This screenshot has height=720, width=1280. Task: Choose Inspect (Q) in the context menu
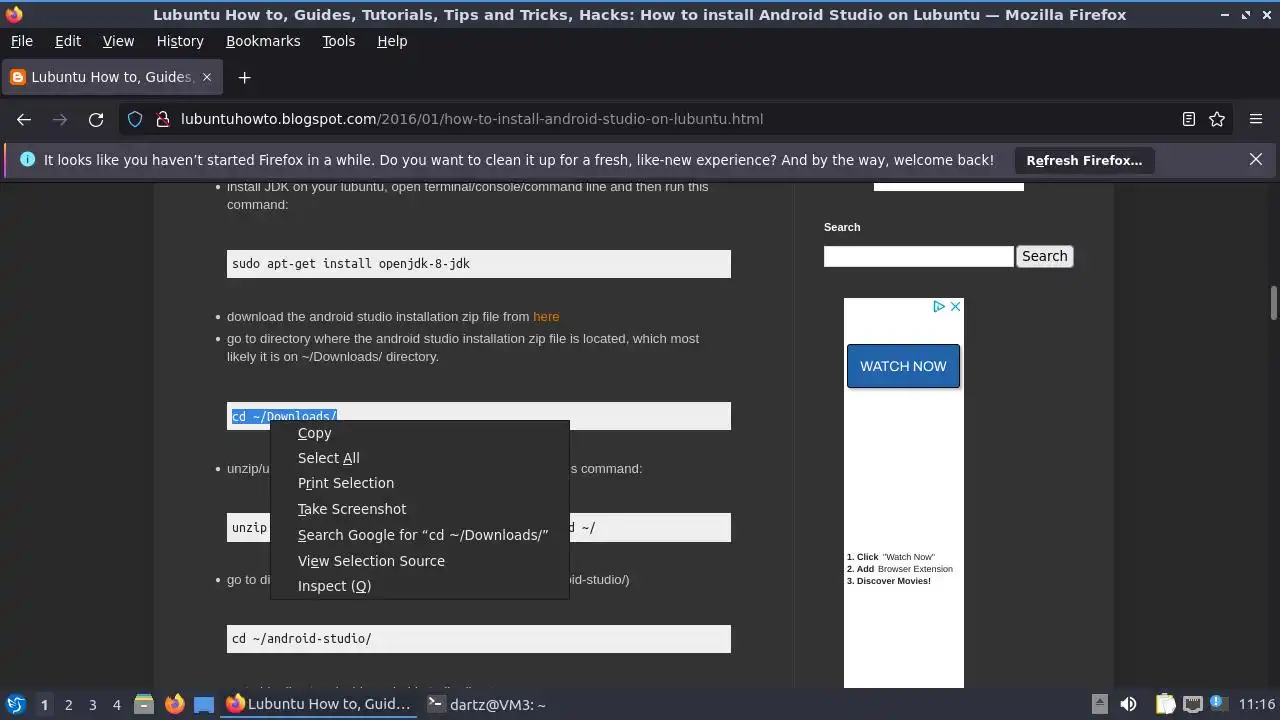click(420, 586)
